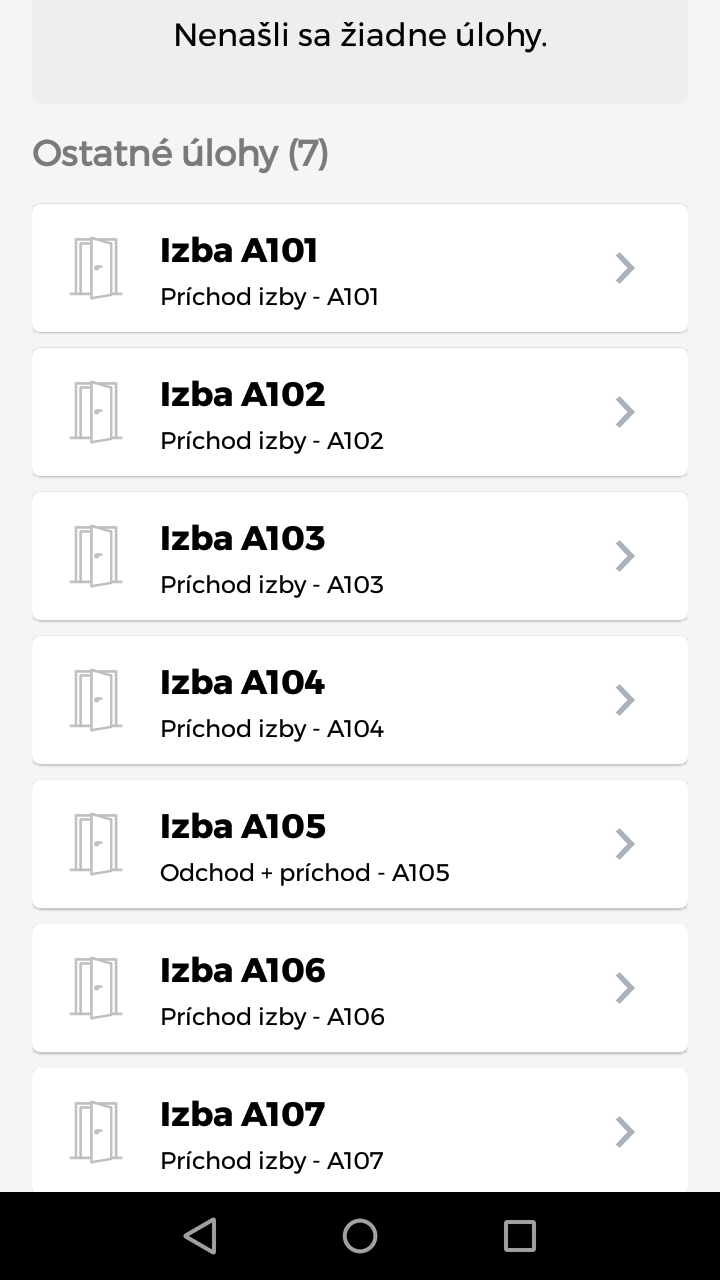
Task: Open recent apps with square button
Action: pyautogui.click(x=519, y=1236)
